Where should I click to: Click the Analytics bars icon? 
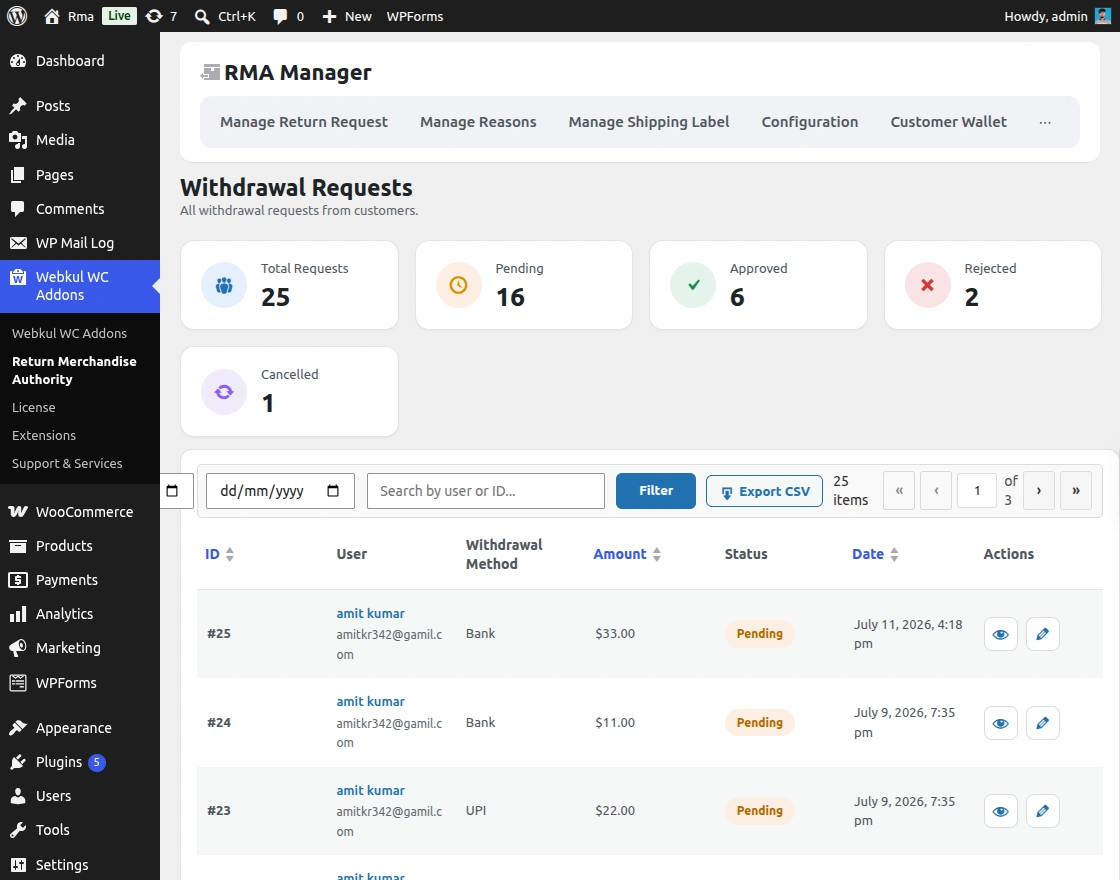point(18,614)
